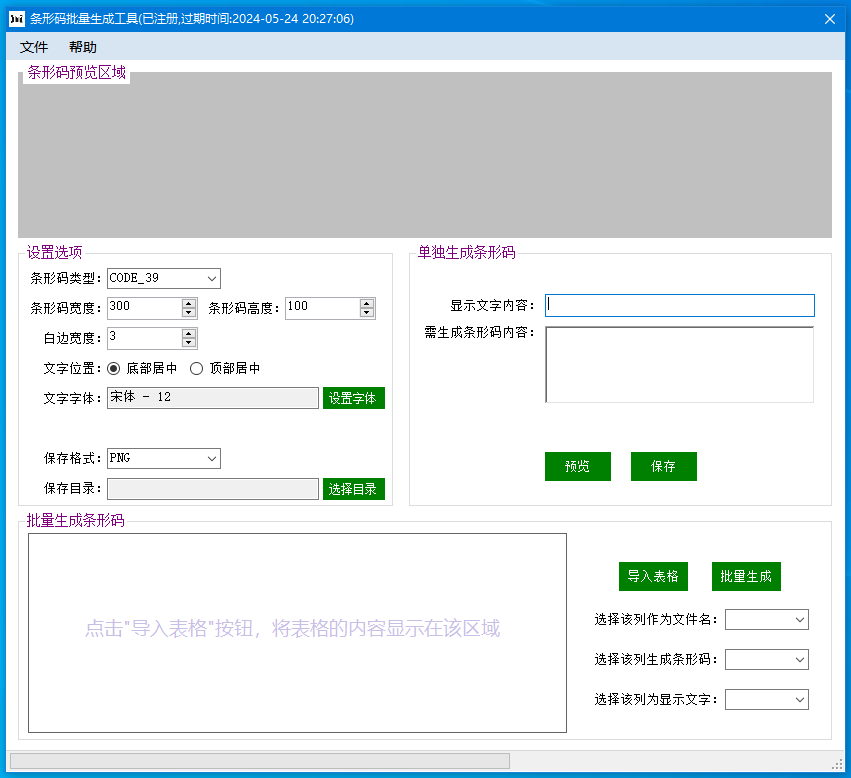Open the 帮助 menu
Image resolution: width=851 pixels, height=778 pixels.
pyautogui.click(x=82, y=47)
